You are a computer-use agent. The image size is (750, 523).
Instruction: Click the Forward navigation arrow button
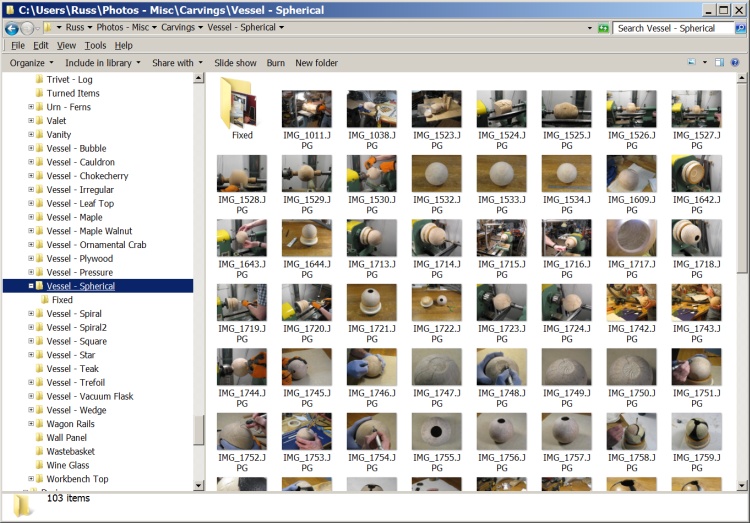[27, 28]
